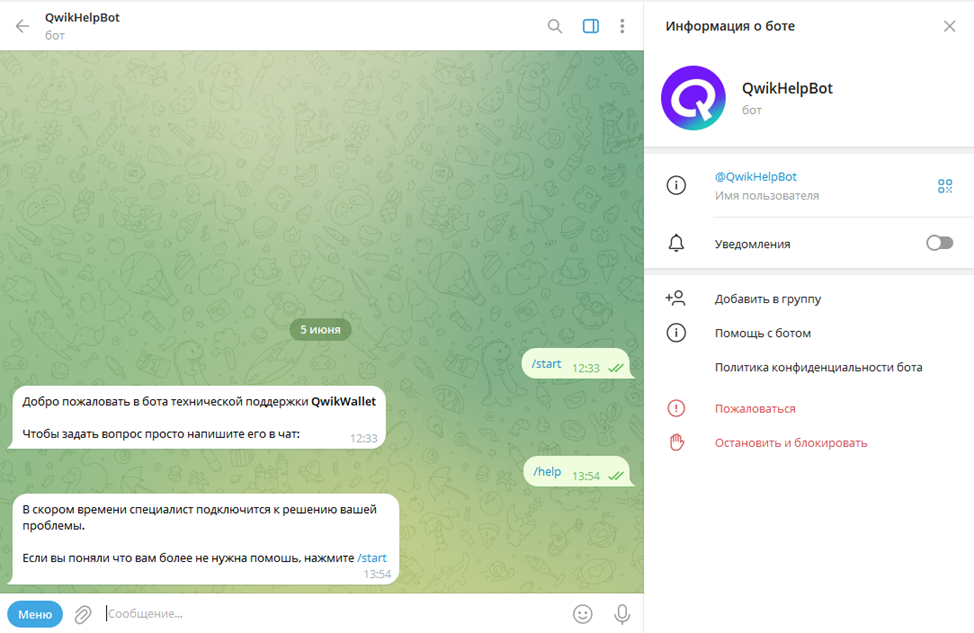Click the add-person icon
Image resolution: width=974 pixels, height=633 pixels.
tap(675, 298)
